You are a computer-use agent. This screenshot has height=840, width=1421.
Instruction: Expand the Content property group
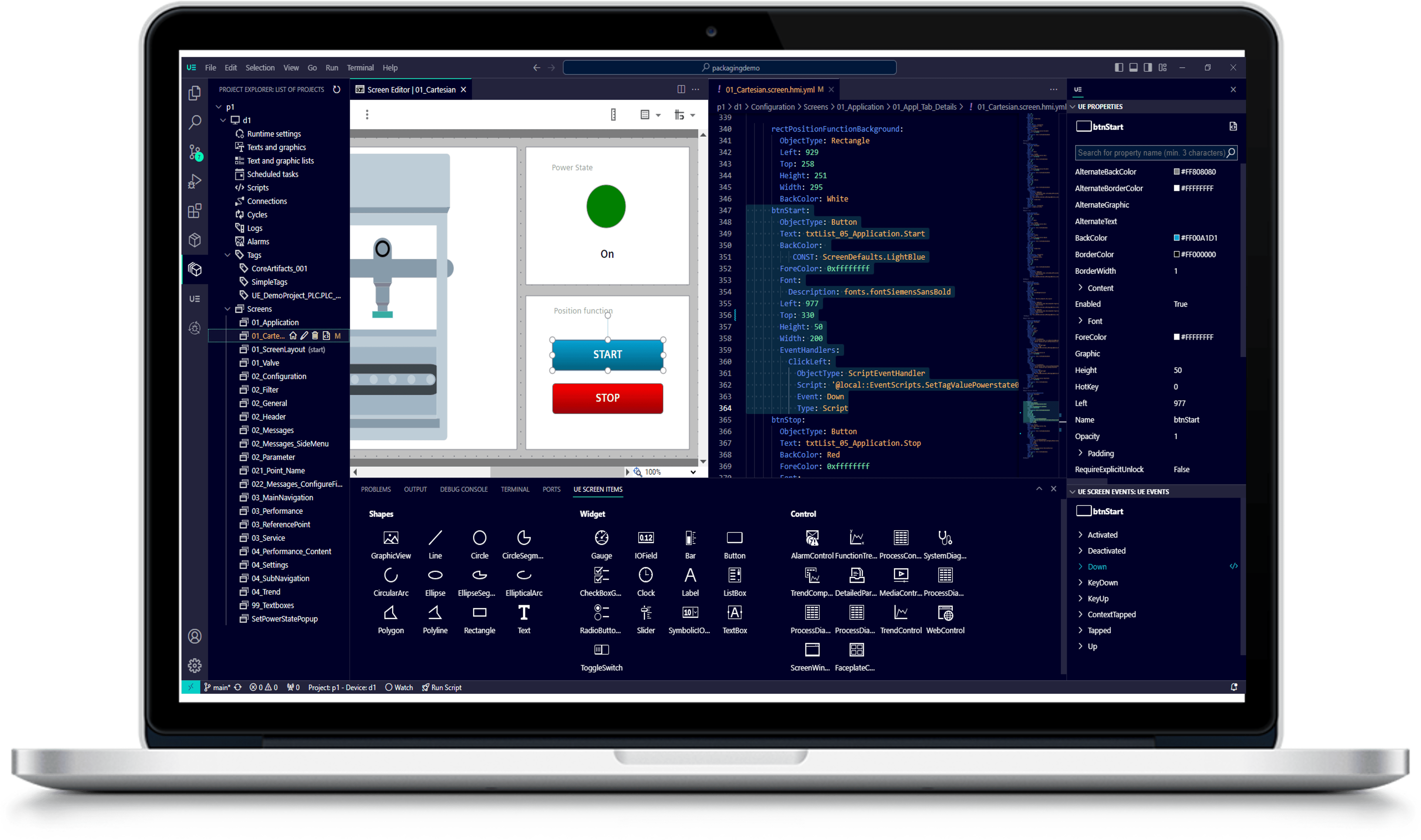(1081, 288)
